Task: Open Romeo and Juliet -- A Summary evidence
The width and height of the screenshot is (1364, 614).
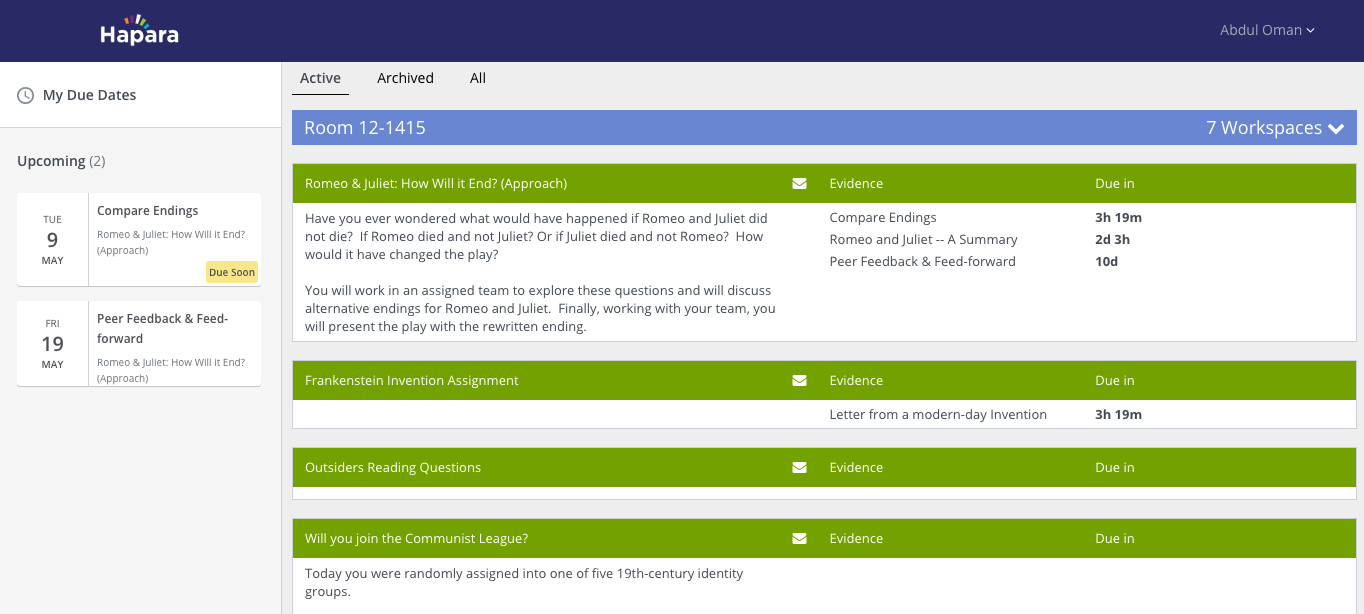Action: coord(923,240)
